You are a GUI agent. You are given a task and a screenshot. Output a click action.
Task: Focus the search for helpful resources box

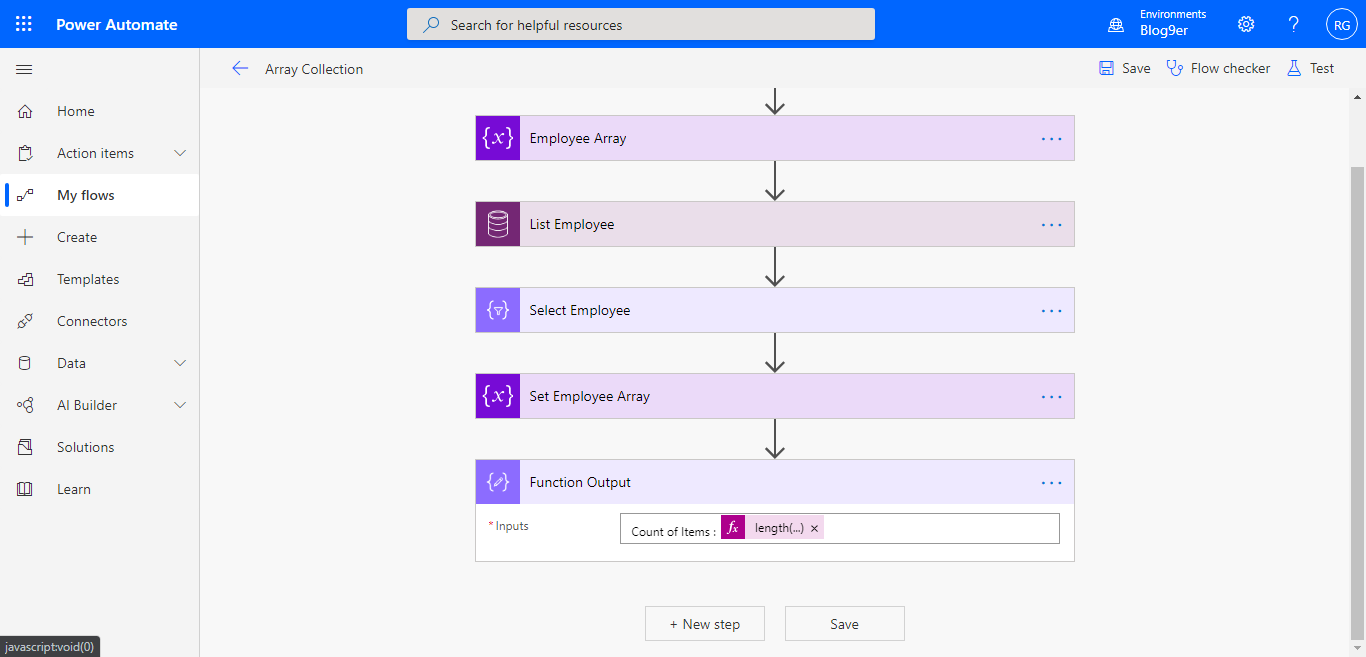(x=641, y=24)
